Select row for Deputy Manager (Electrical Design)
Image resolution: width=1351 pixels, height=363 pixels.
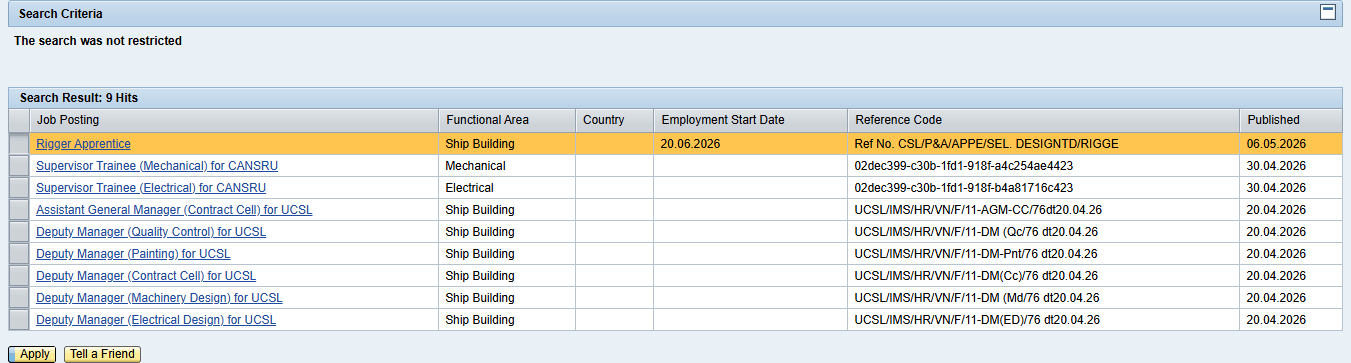(19, 320)
